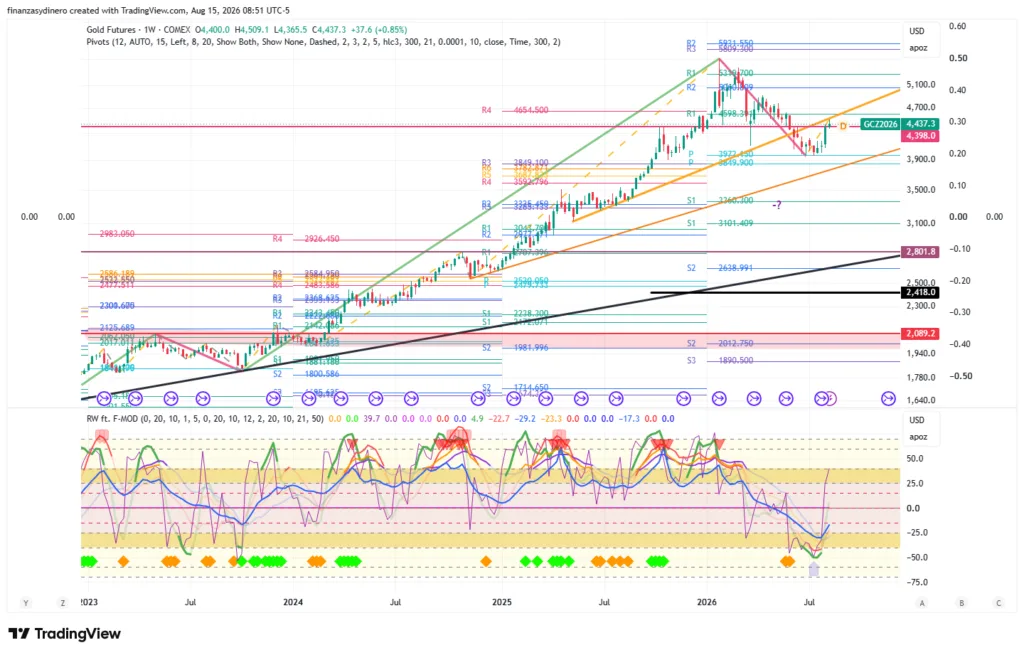
Task: Click the S2 1800.586 pivot label
Action: [x=306, y=374]
